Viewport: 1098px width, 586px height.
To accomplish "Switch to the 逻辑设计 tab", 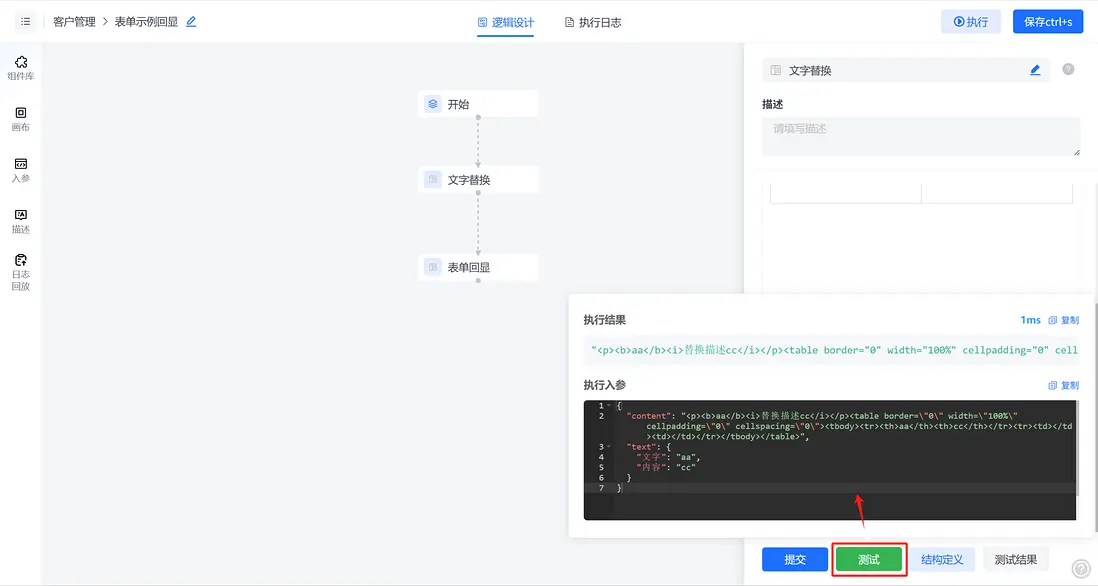I will click(x=506, y=22).
